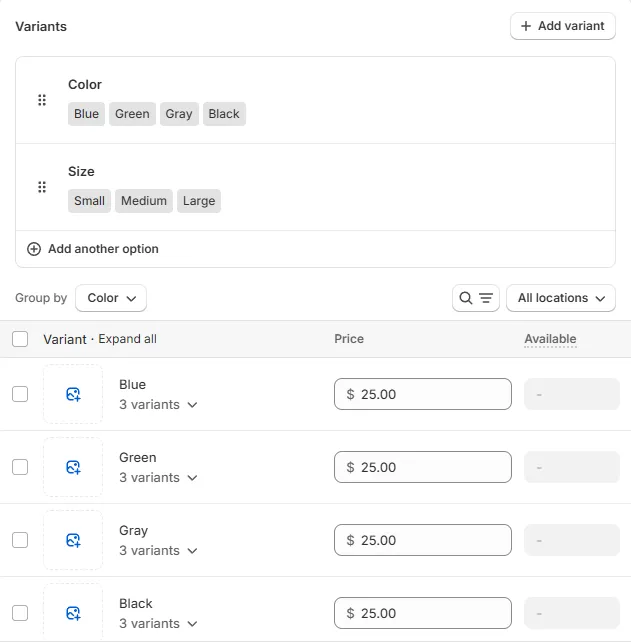Select the Gray color tag
631x642 pixels.
point(179,114)
